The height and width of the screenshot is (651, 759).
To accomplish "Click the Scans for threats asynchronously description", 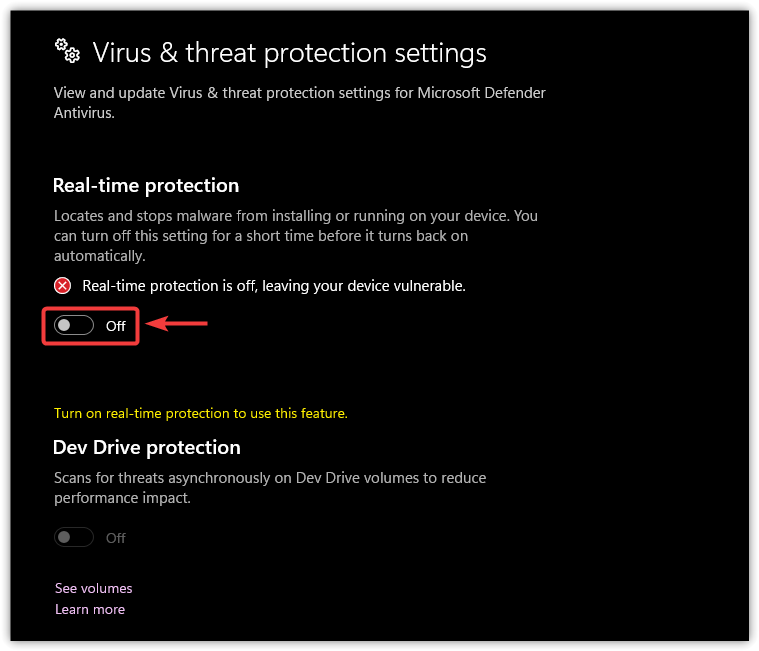I will (x=270, y=478).
